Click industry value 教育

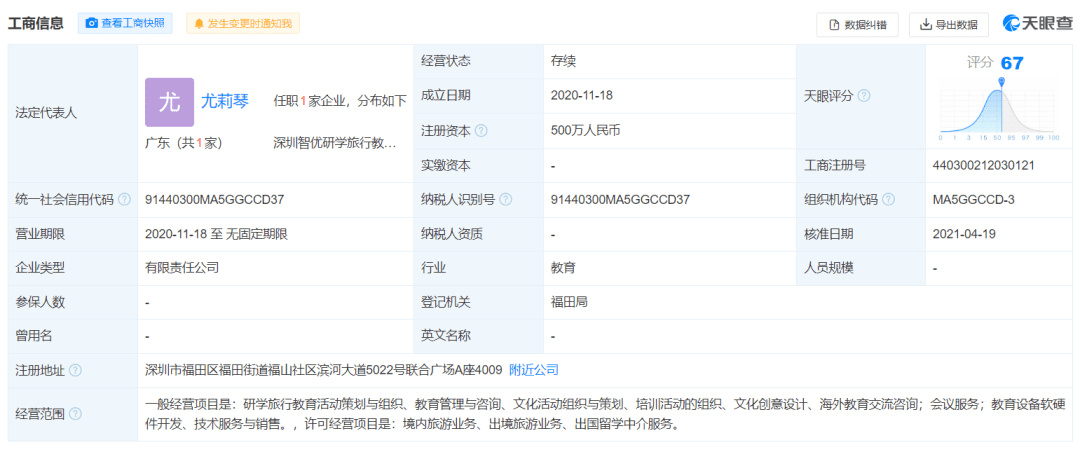[x=563, y=268]
